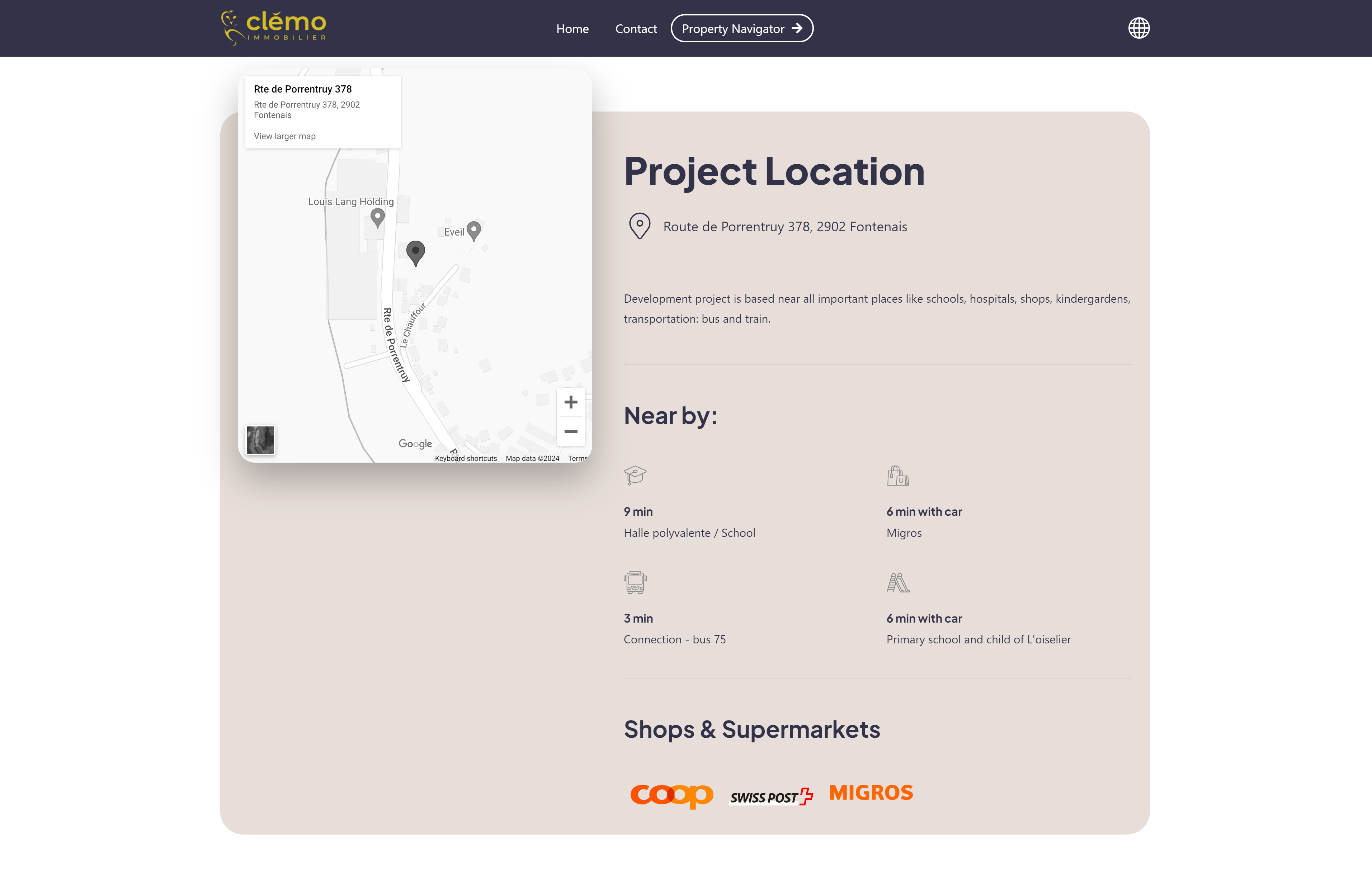The width and height of the screenshot is (1372, 874).
Task: Click the dark project location map marker
Action: coord(415,252)
